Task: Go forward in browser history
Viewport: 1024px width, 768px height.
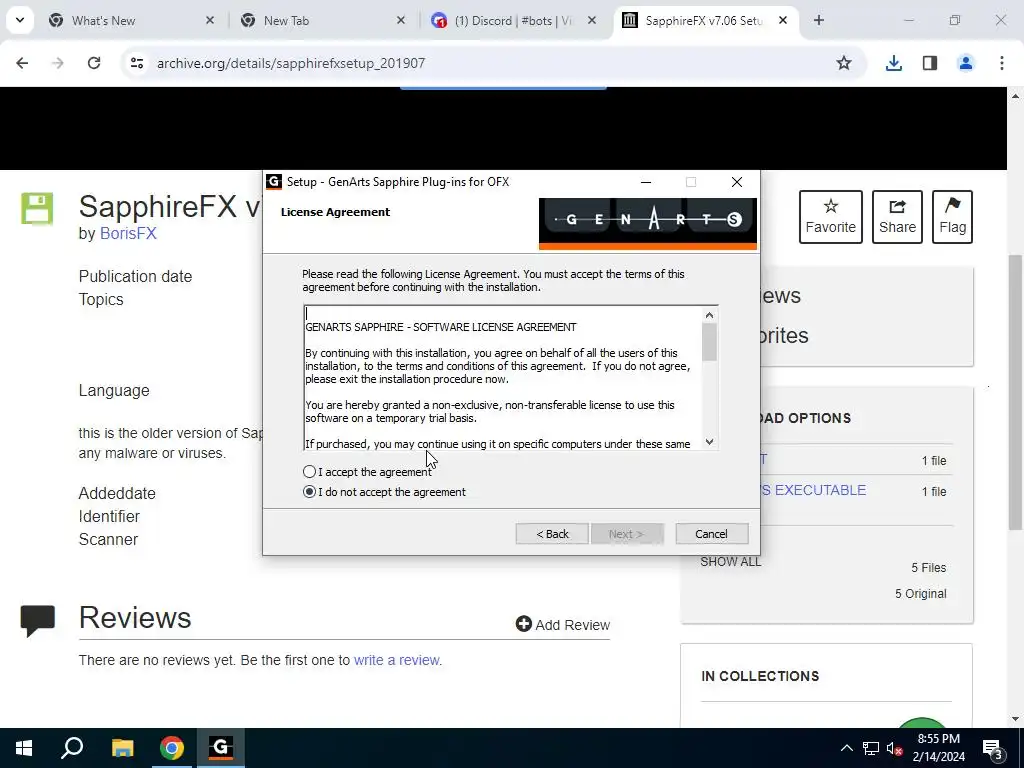Action: 58,63
